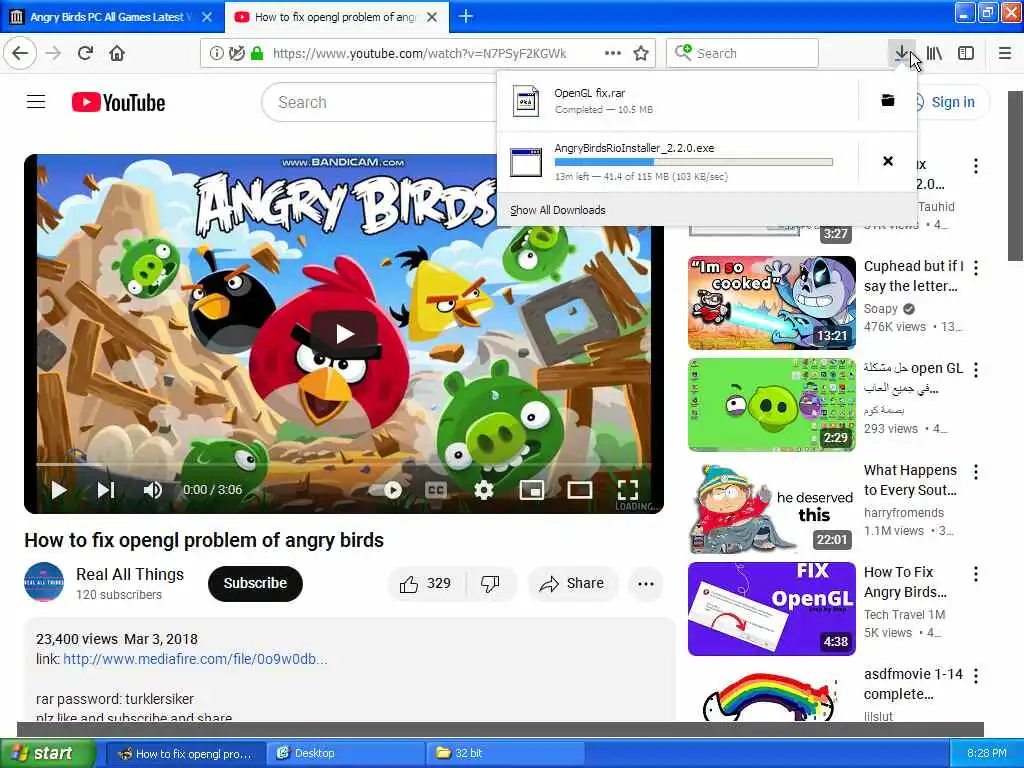1024x768 pixels.
Task: Go to YouTube home via logo
Action: tap(118, 103)
